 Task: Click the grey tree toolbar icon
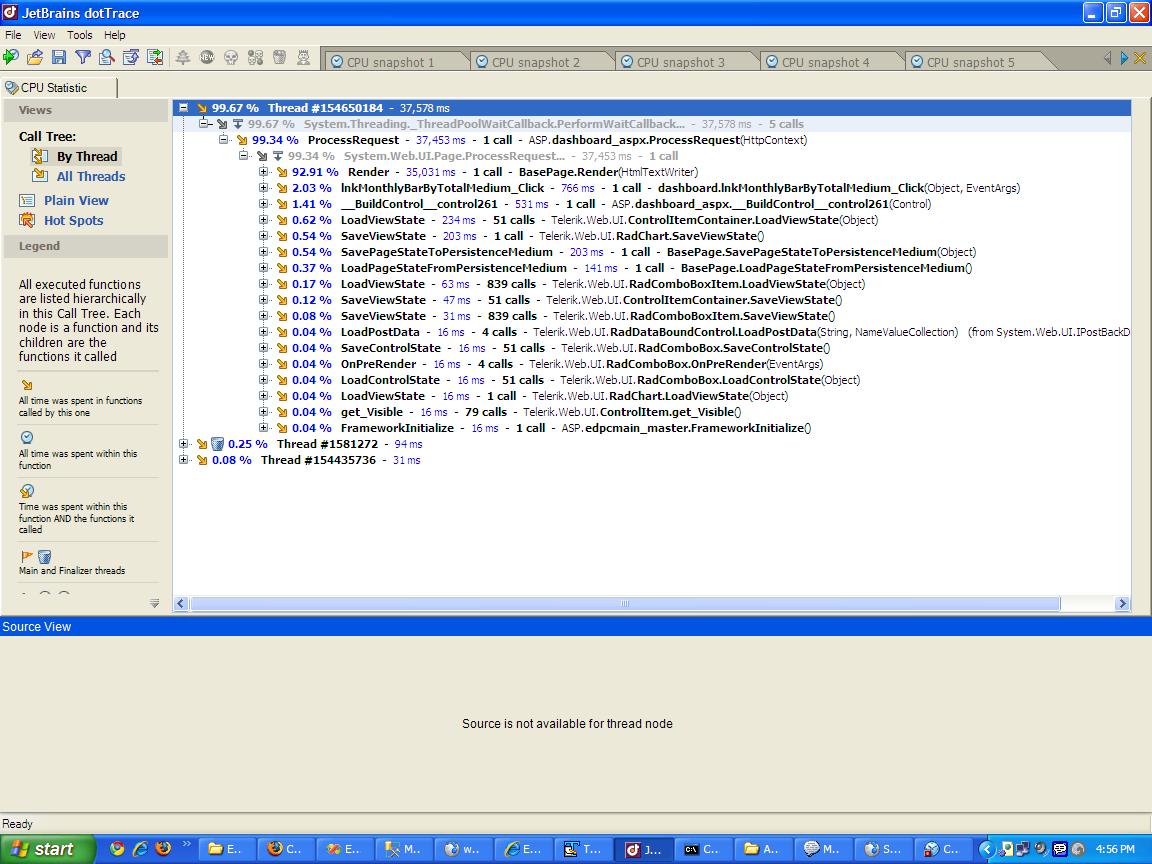(183, 57)
